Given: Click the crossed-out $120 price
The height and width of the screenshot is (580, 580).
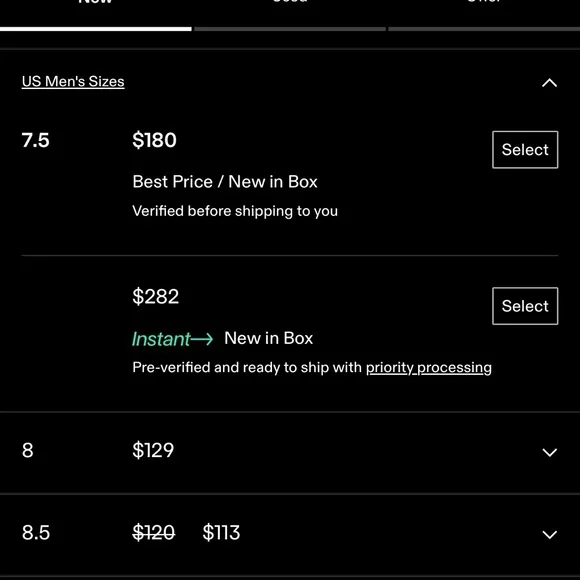Looking at the screenshot, I should point(154,533).
